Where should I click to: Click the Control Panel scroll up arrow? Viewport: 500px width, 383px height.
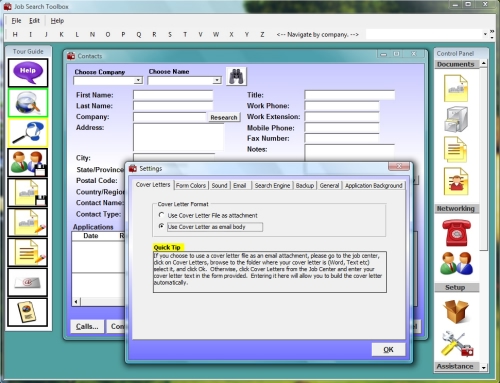point(483,63)
